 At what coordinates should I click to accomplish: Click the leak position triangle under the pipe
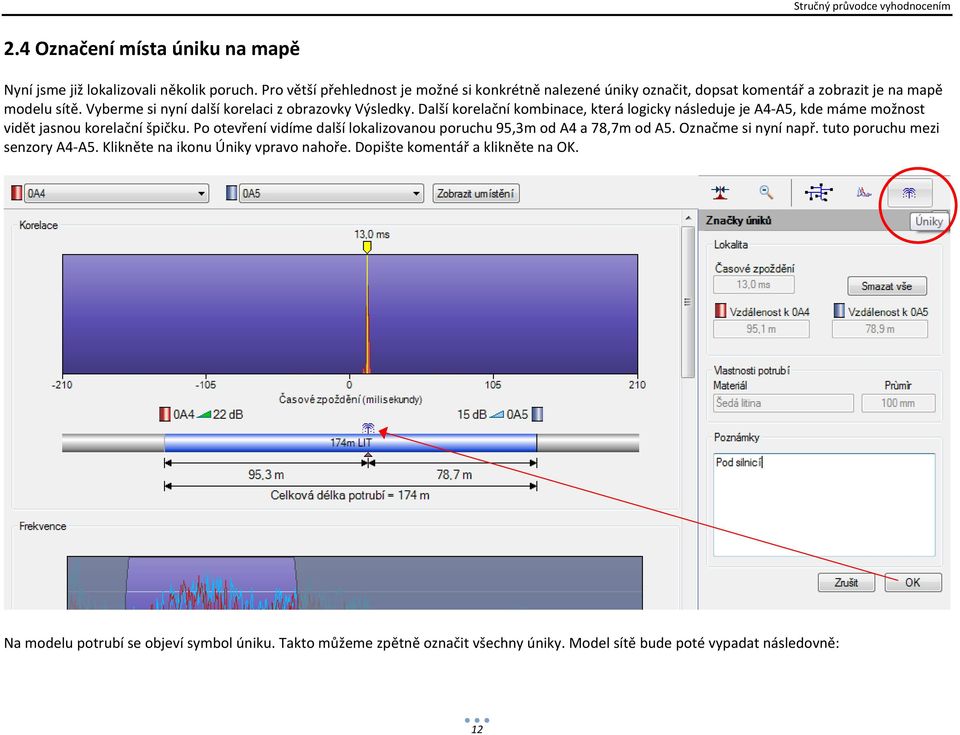coord(368,454)
